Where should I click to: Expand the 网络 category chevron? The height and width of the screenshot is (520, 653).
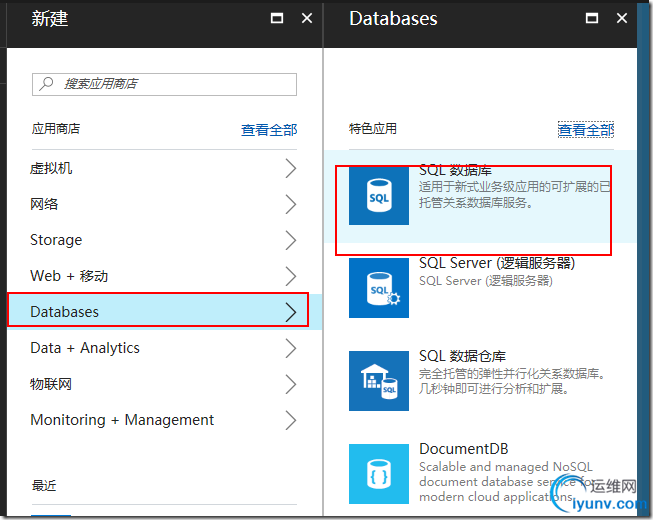tap(291, 204)
